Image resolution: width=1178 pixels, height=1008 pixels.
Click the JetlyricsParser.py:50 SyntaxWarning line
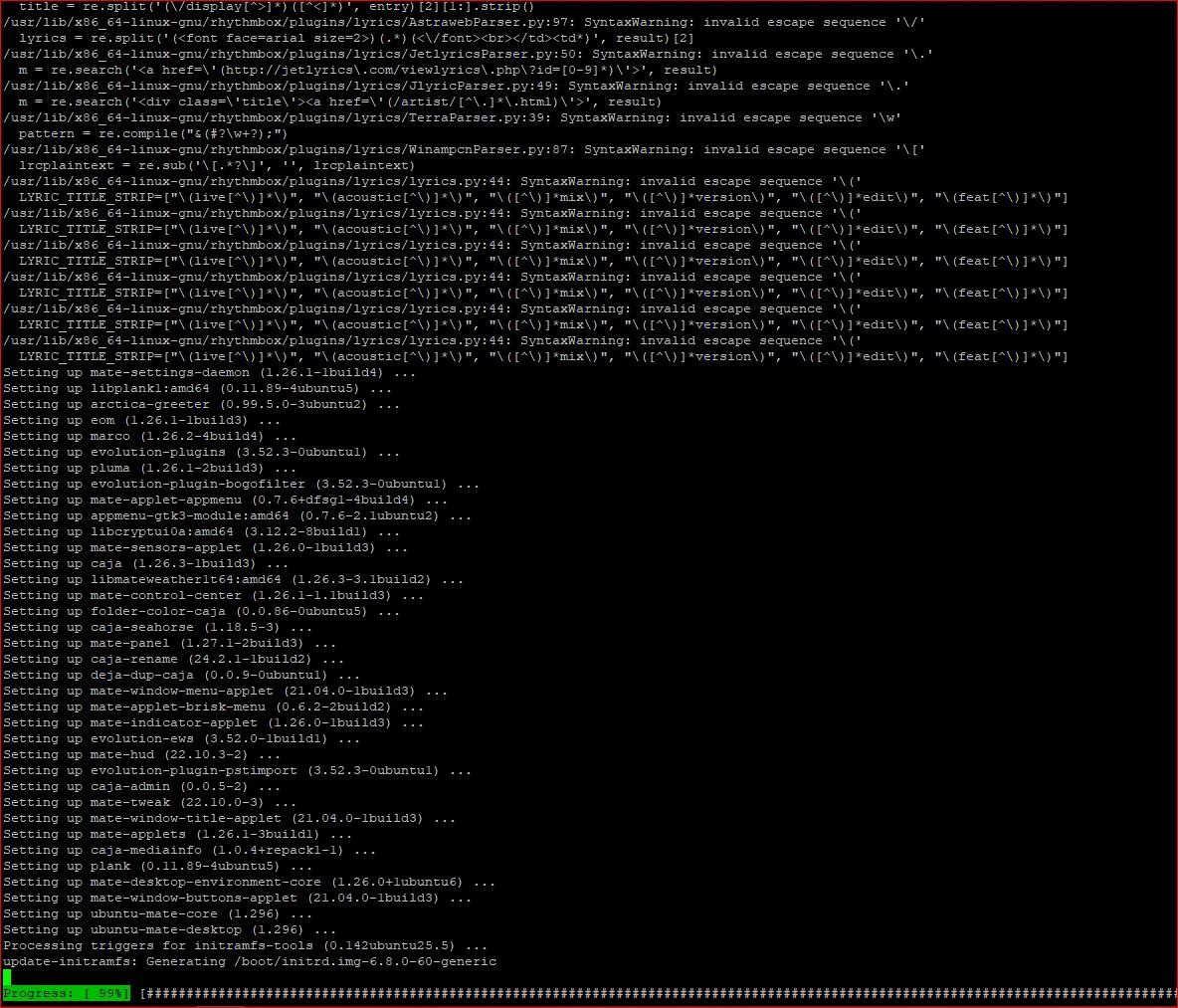468,54
